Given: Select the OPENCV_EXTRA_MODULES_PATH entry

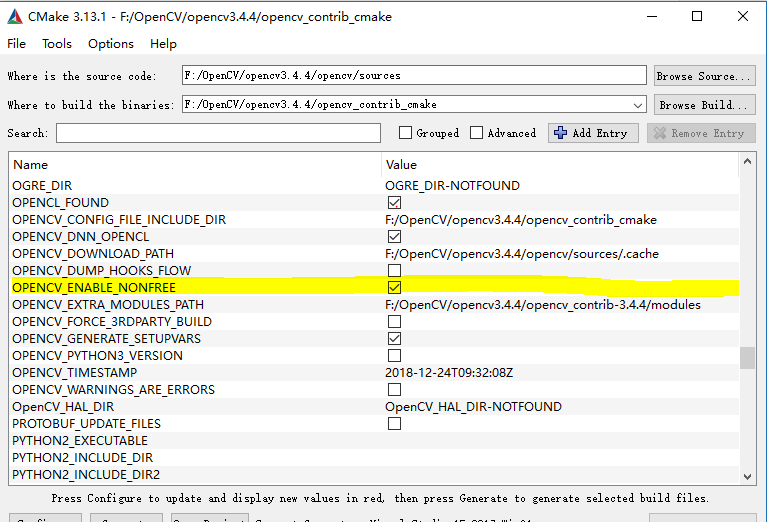Looking at the screenshot, I should pyautogui.click(x=108, y=305).
